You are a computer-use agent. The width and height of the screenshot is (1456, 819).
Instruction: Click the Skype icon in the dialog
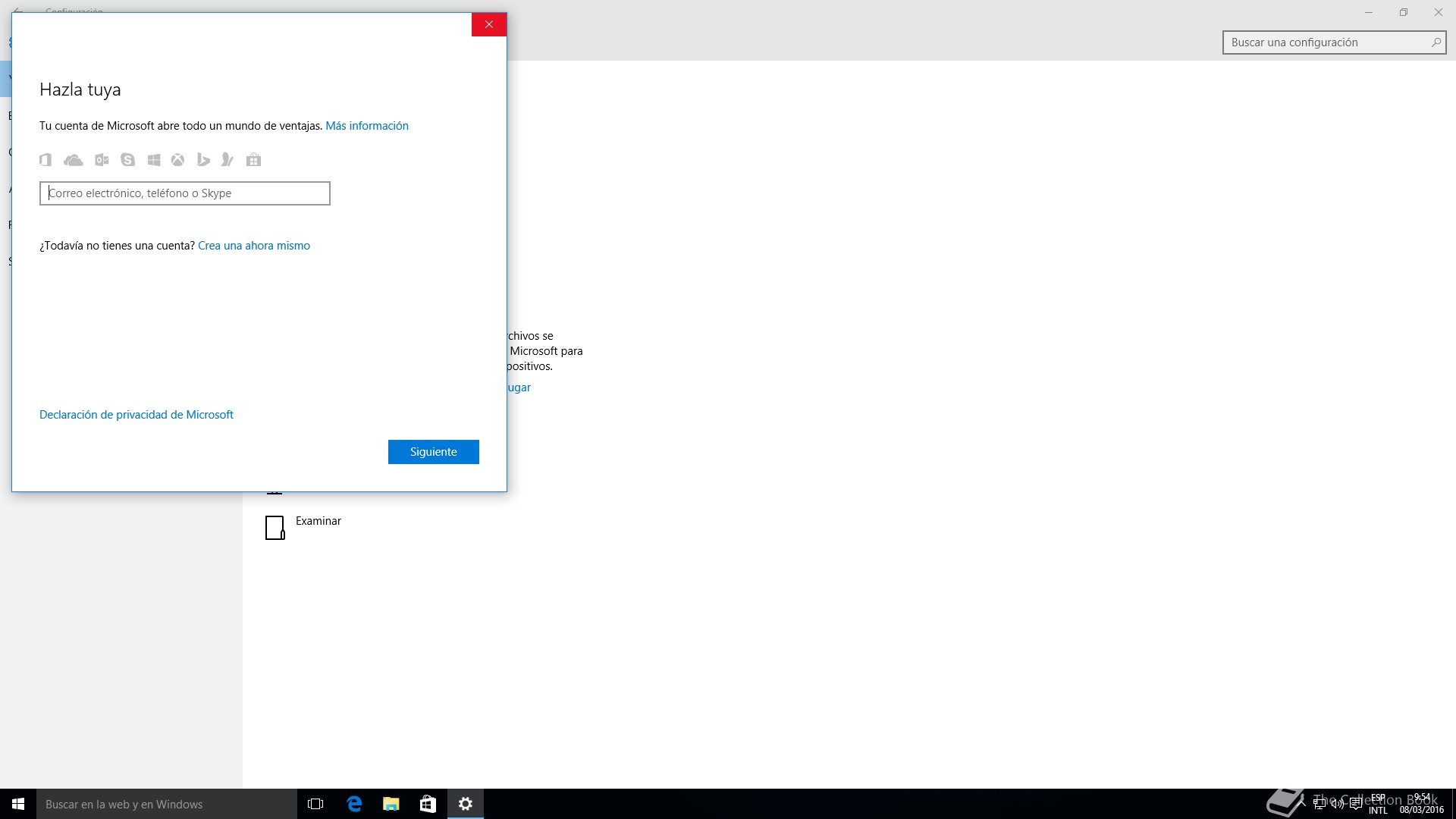(x=127, y=159)
